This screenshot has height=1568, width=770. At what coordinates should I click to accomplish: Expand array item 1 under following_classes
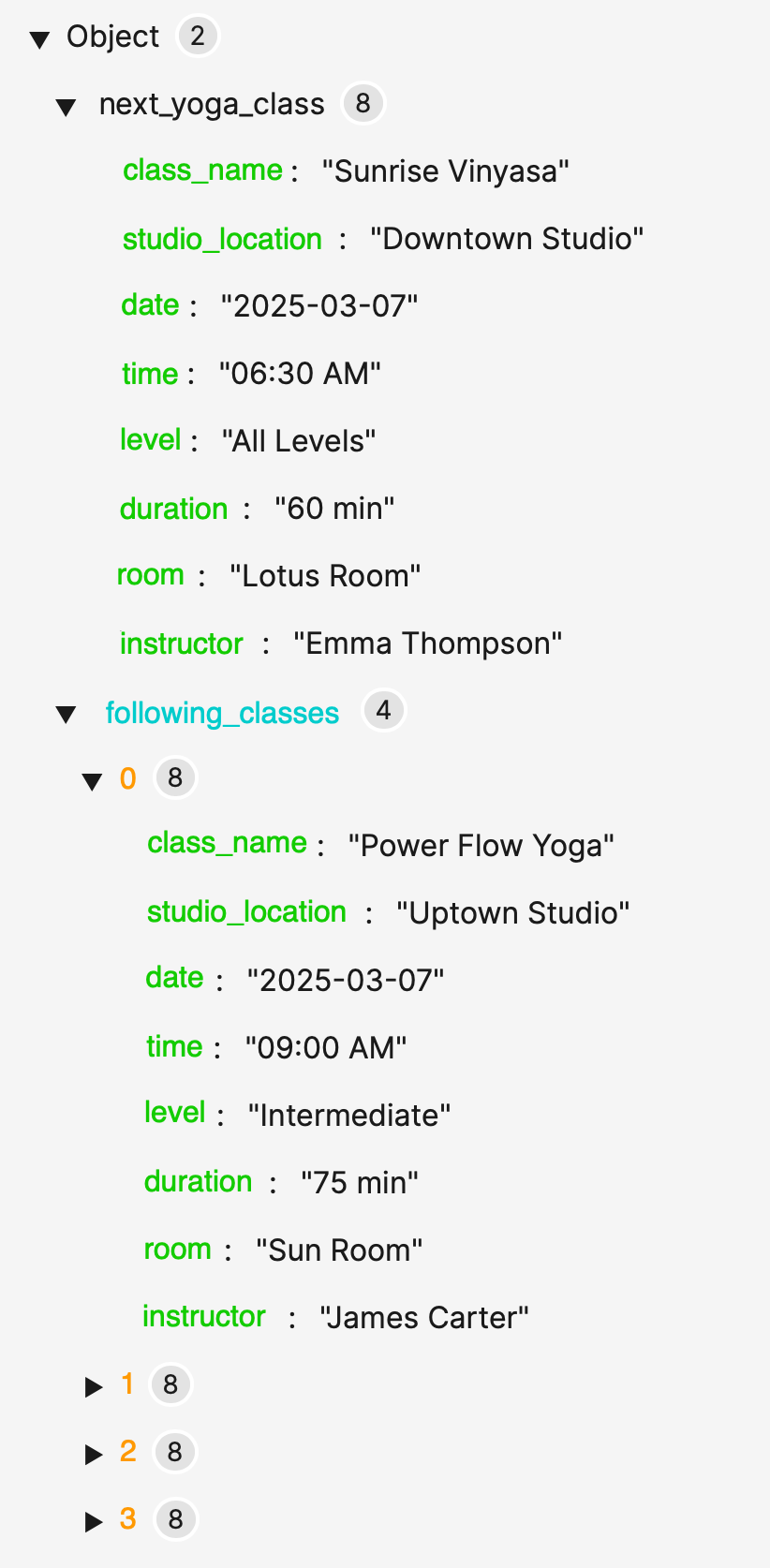point(91,1387)
